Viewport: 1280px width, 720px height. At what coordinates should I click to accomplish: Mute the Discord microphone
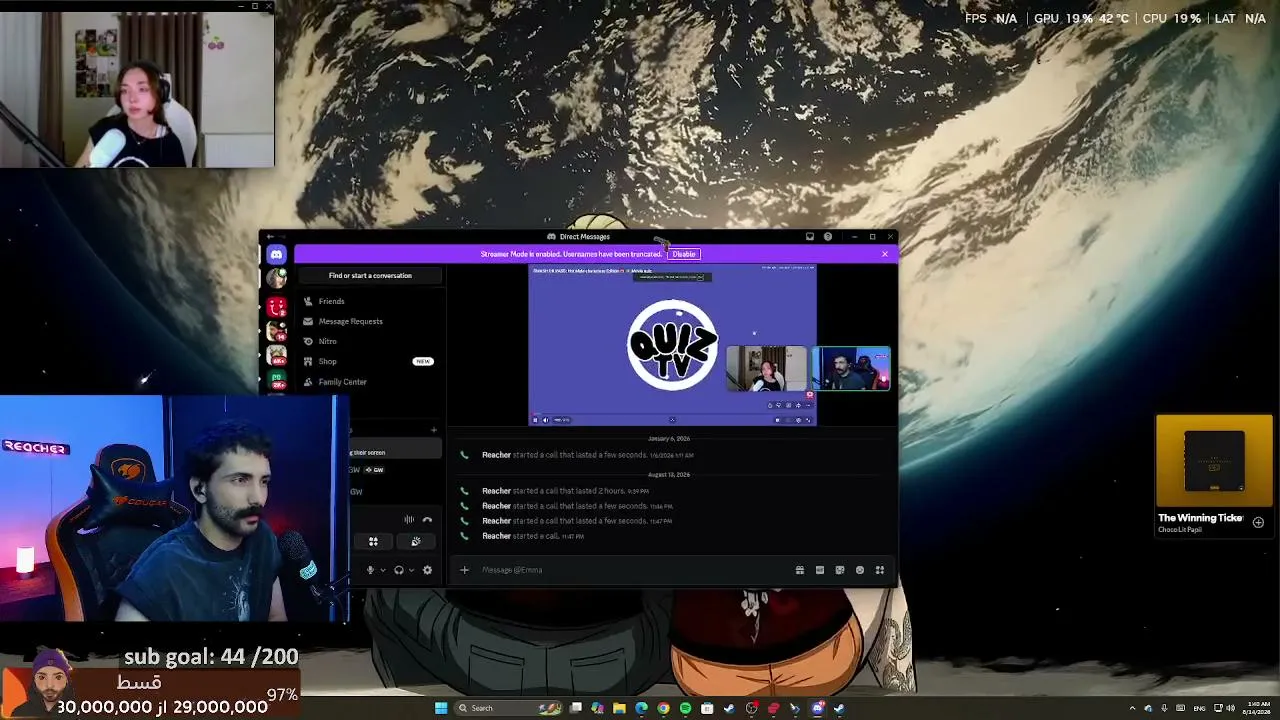[x=370, y=570]
